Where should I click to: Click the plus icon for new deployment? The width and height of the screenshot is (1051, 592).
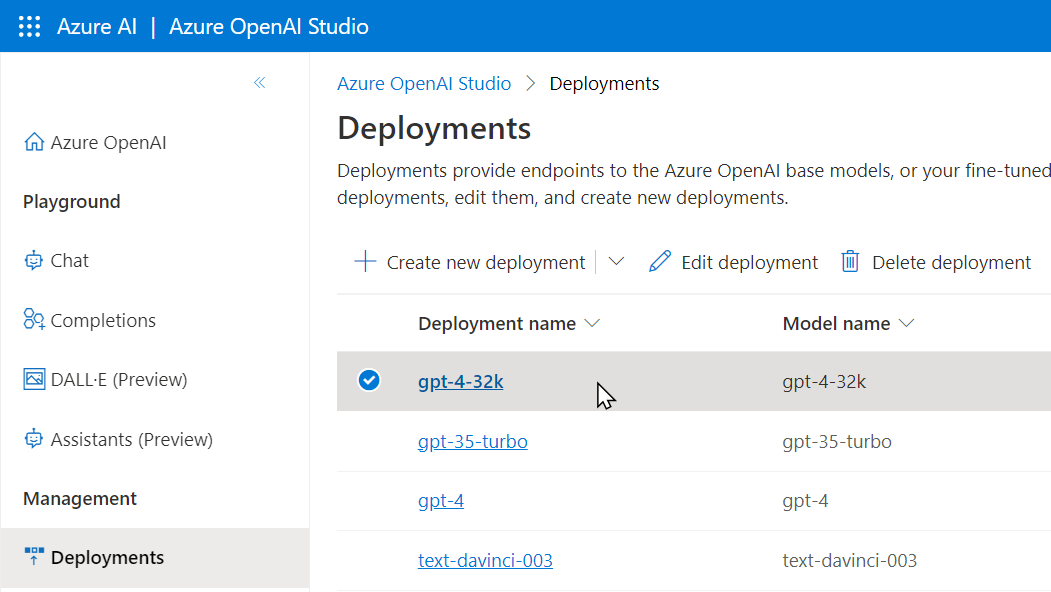365,261
